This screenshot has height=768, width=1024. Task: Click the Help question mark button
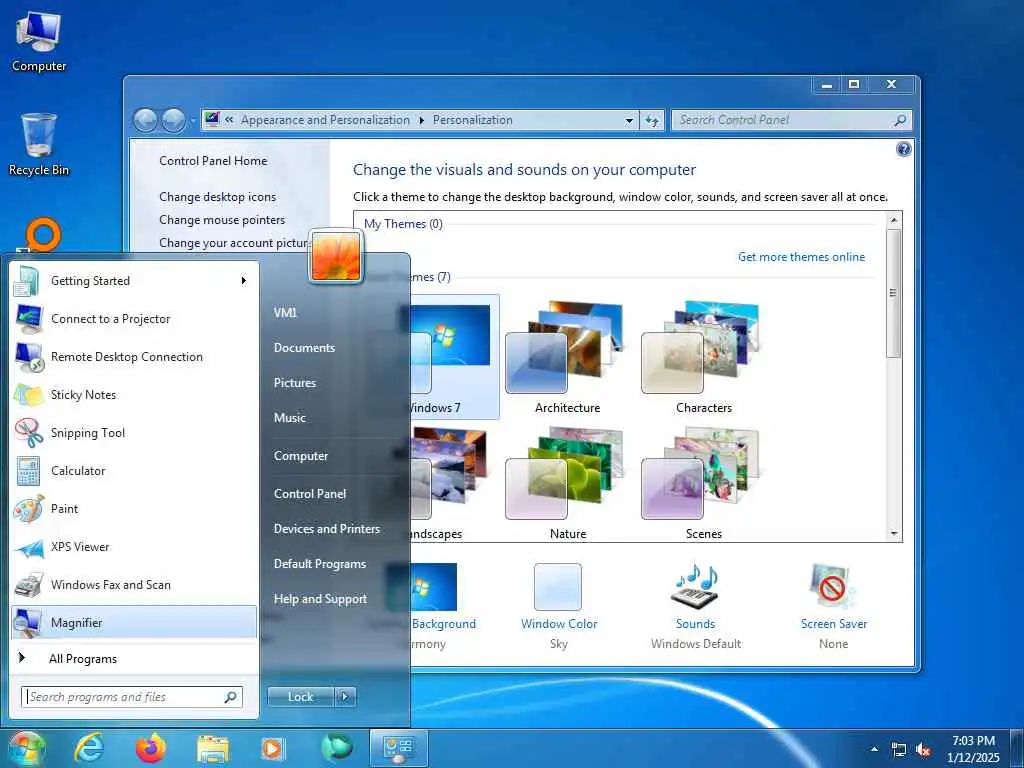point(903,150)
